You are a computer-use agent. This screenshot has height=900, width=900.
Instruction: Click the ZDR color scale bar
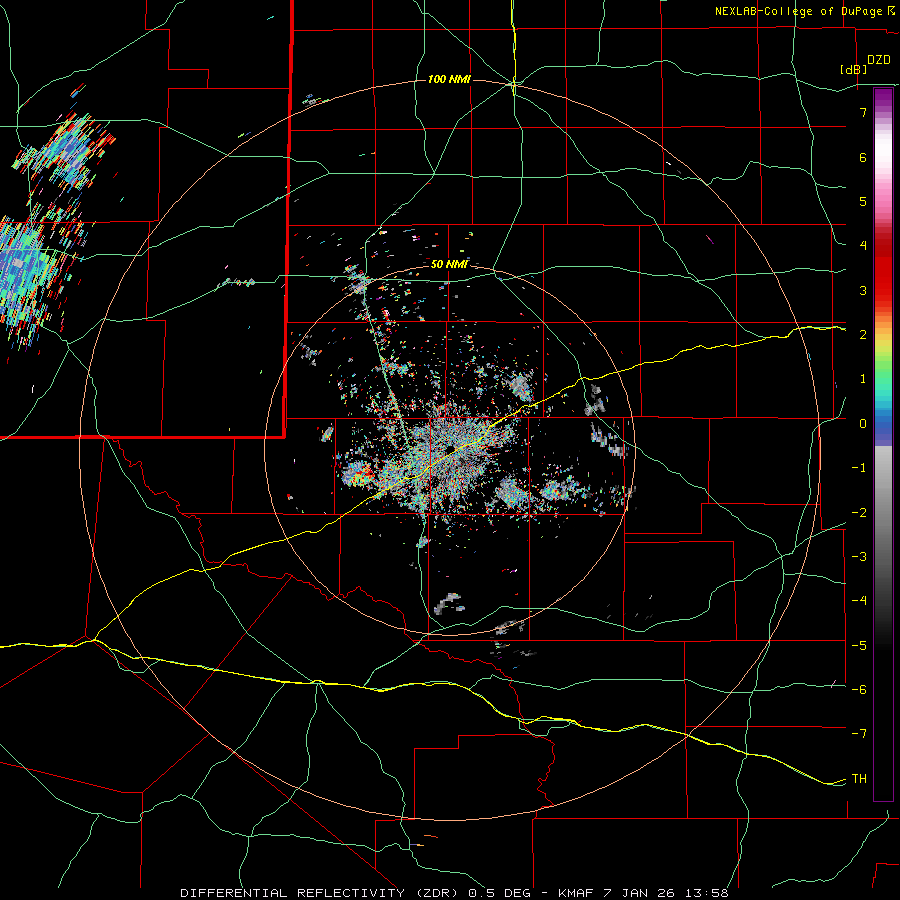pos(883,444)
